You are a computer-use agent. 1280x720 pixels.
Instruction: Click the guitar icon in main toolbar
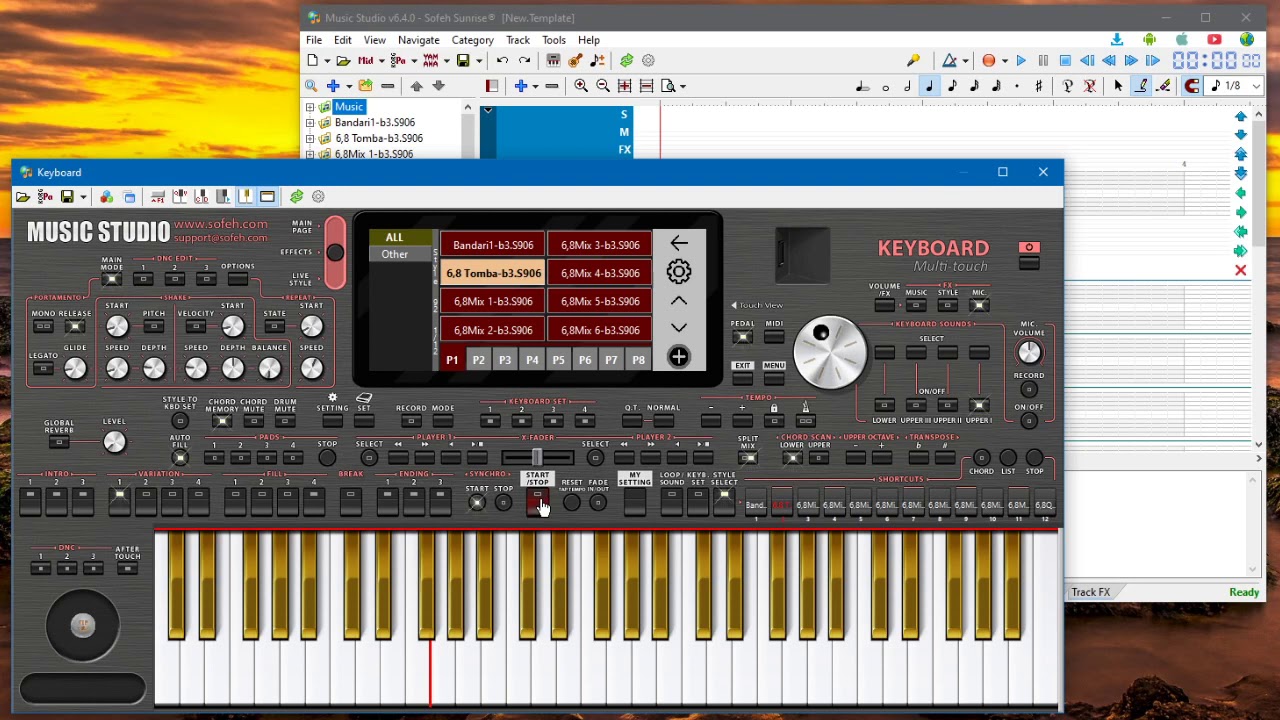coord(575,61)
